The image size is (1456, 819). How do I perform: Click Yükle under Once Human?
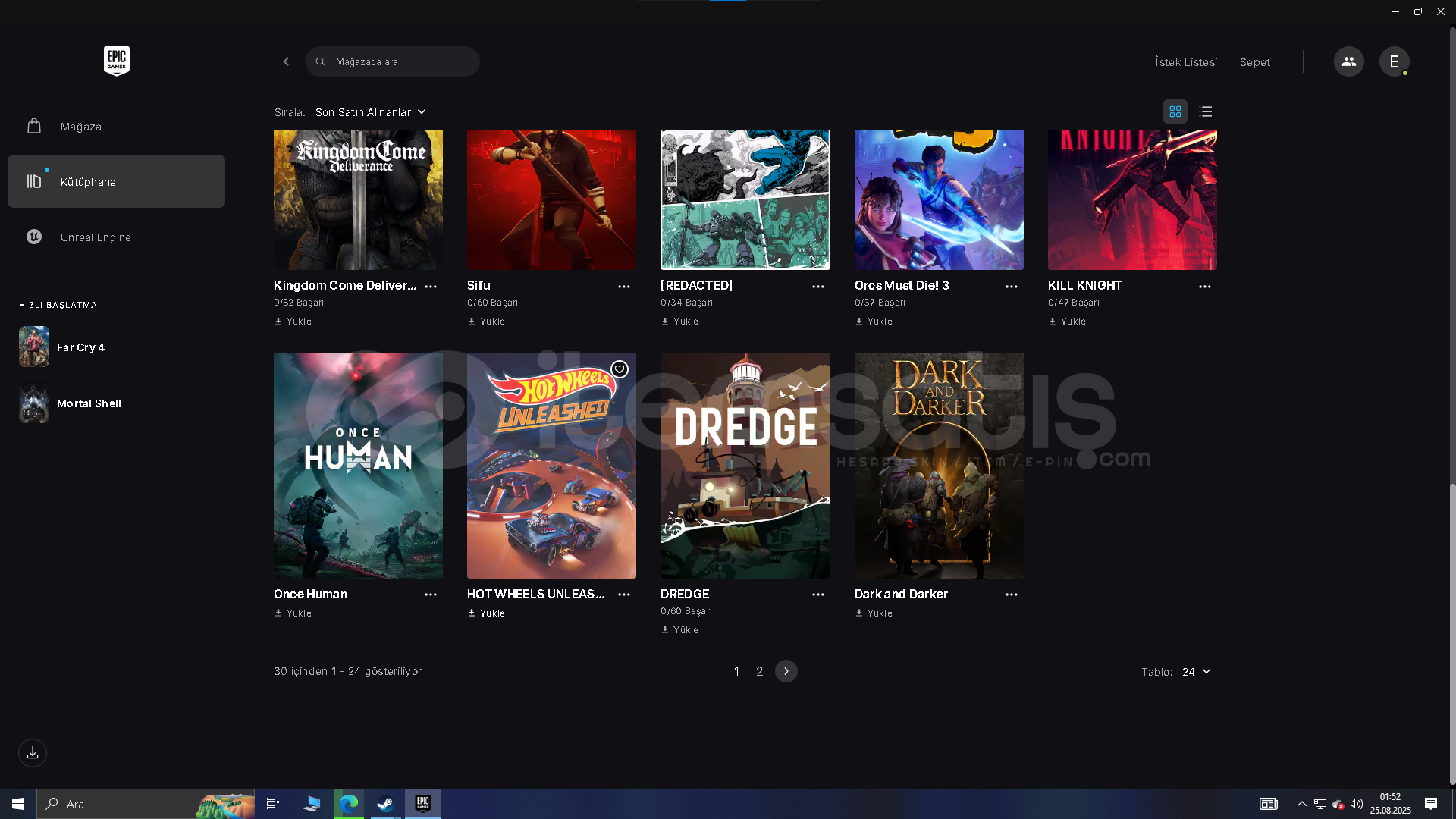pyautogui.click(x=293, y=613)
